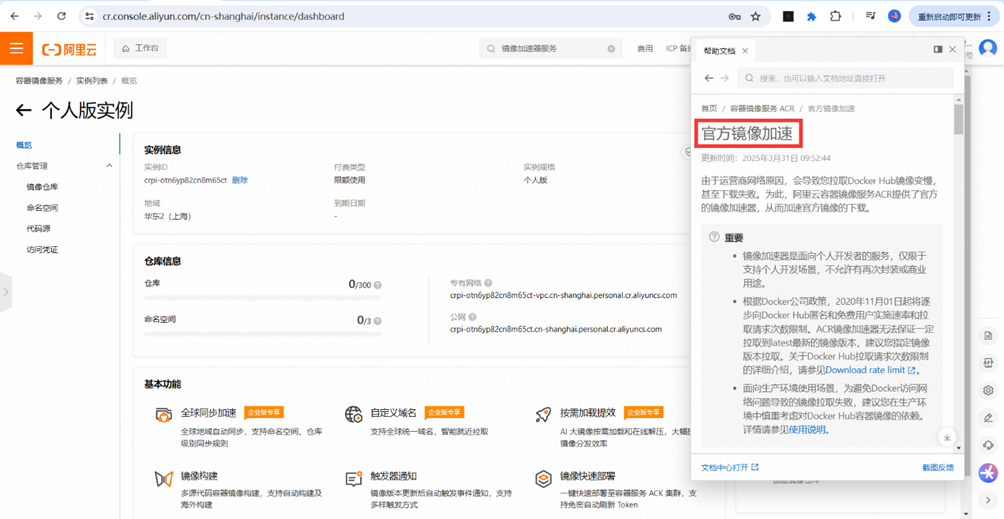Click 首页 breadcrumb in help panel
This screenshot has width=1004, height=519.
pos(709,109)
